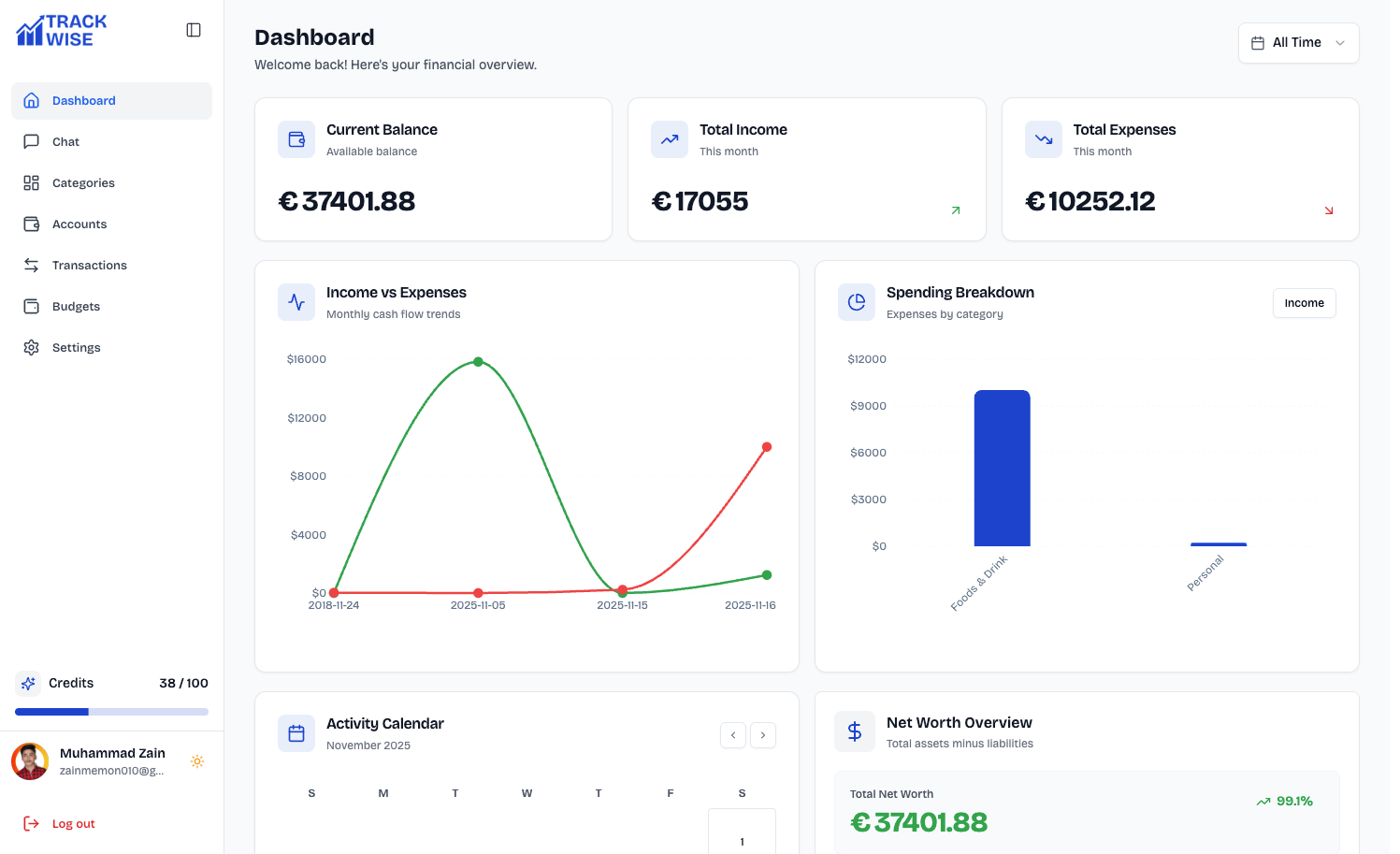Viewport: 1400px width, 854px height.
Task: Select Dashboard in the sidebar
Action: pos(83,100)
